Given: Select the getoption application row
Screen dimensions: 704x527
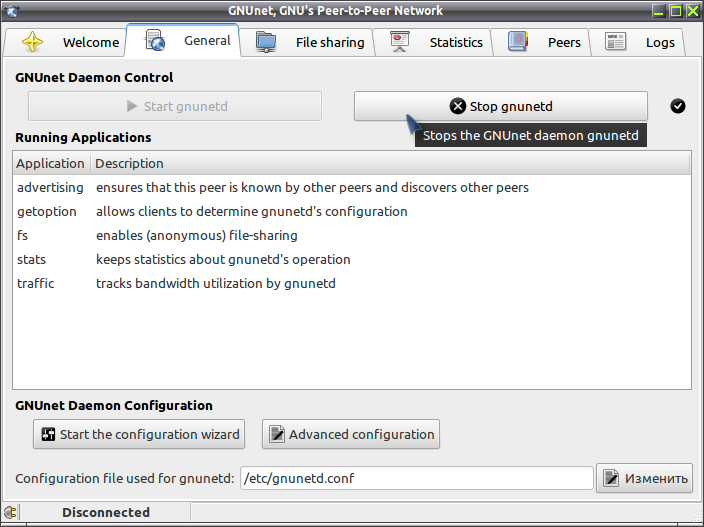Looking at the screenshot, I should tap(352, 211).
